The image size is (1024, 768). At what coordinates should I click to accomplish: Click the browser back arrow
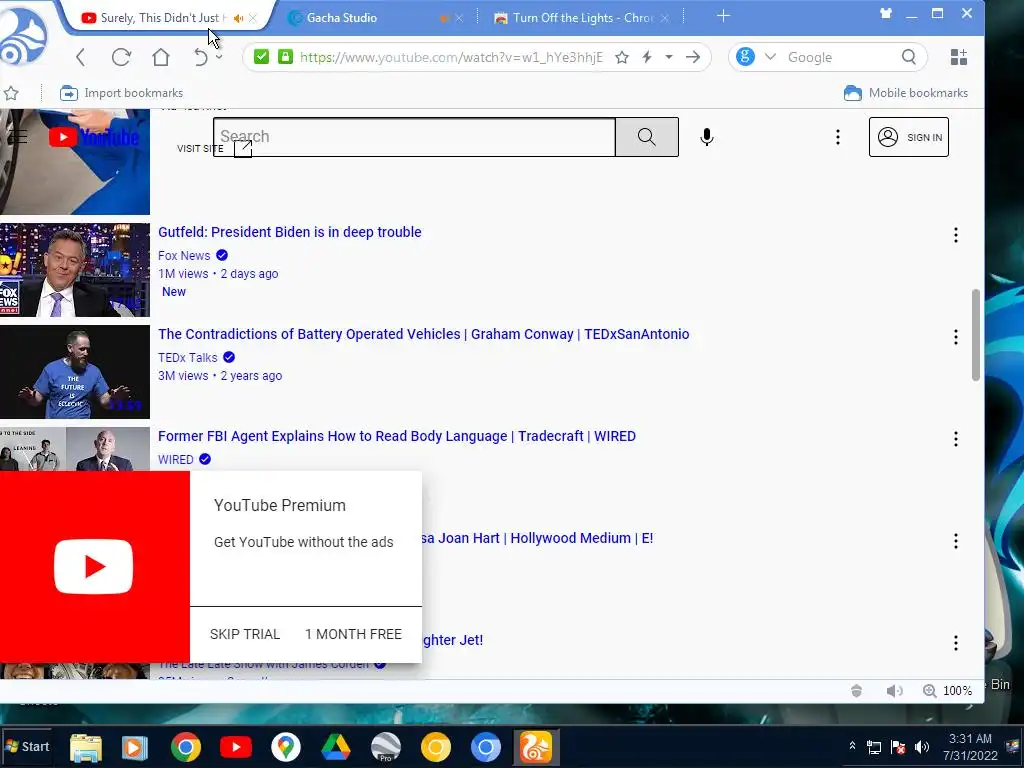[80, 57]
